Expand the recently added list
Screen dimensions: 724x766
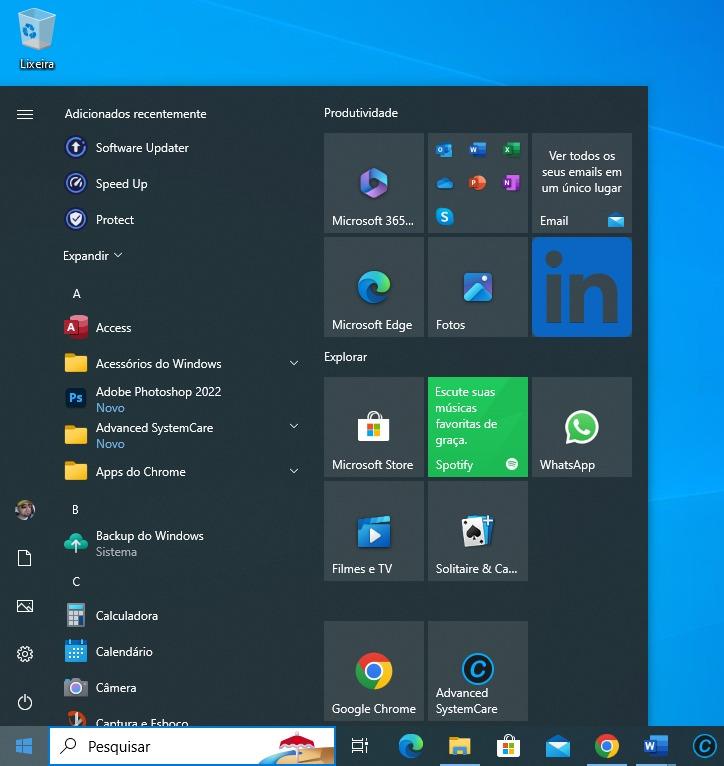92,255
